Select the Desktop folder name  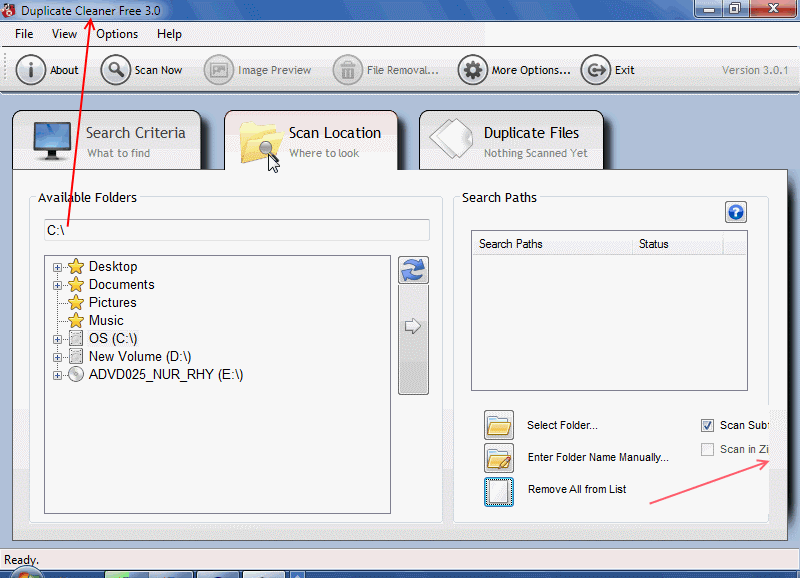click(113, 266)
